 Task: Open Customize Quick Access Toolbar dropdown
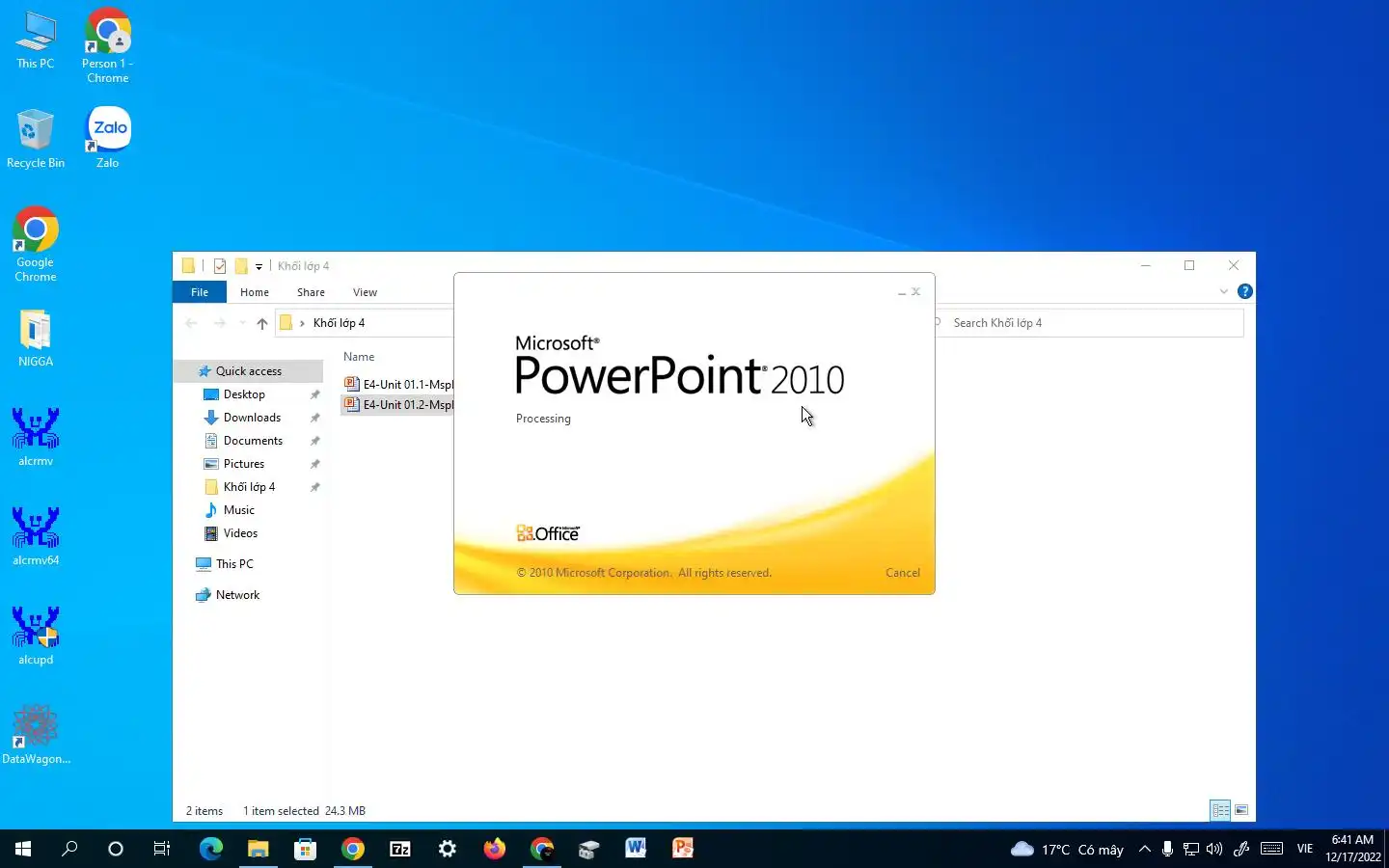(x=259, y=266)
